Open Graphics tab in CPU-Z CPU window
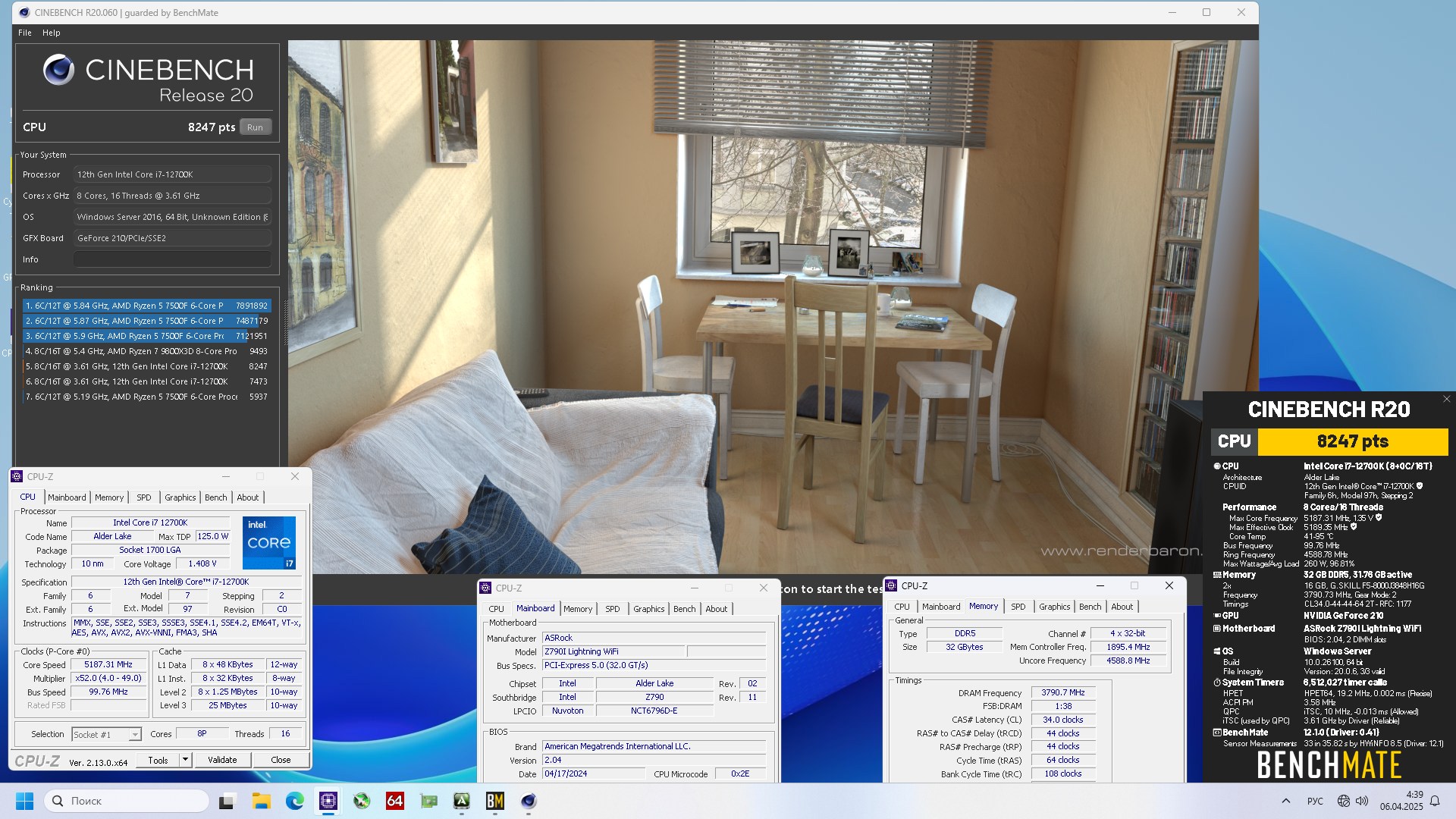Screen dimensions: 1456x819 tap(180, 497)
